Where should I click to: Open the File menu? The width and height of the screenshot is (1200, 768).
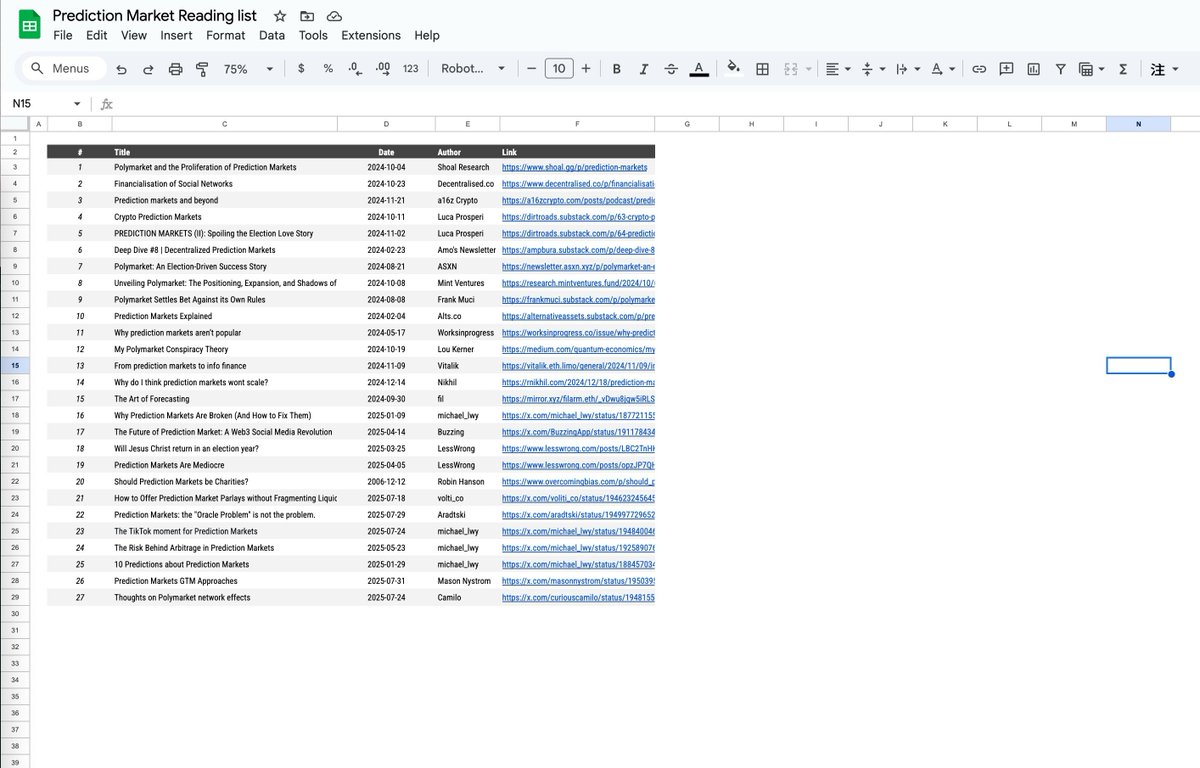pyautogui.click(x=63, y=35)
